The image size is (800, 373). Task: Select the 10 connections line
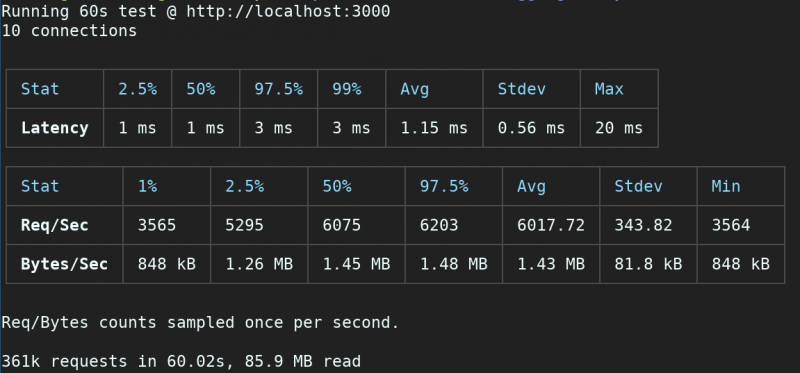pos(69,31)
